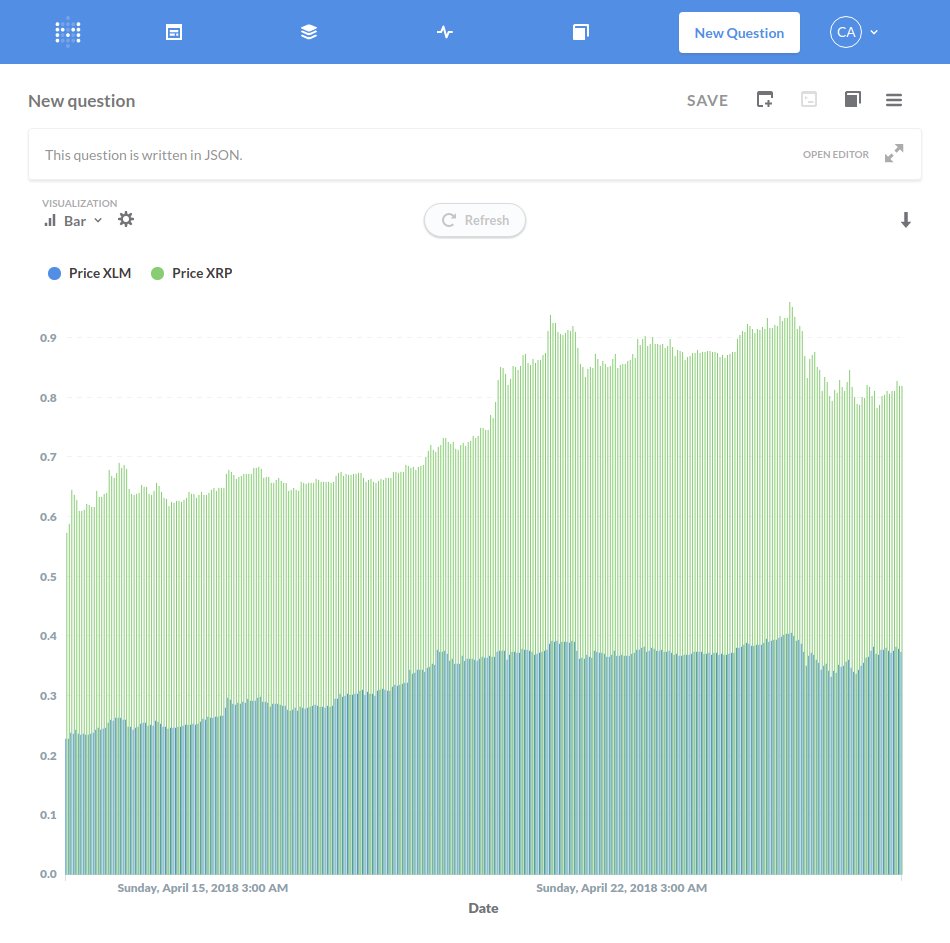
Task: Click the Refresh button
Action: click(x=475, y=220)
